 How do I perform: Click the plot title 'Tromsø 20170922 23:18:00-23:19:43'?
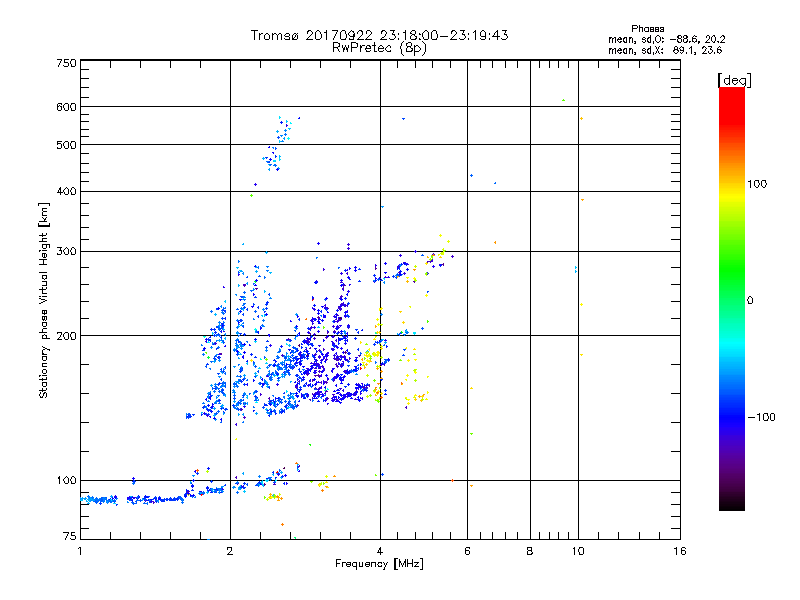pos(379,35)
